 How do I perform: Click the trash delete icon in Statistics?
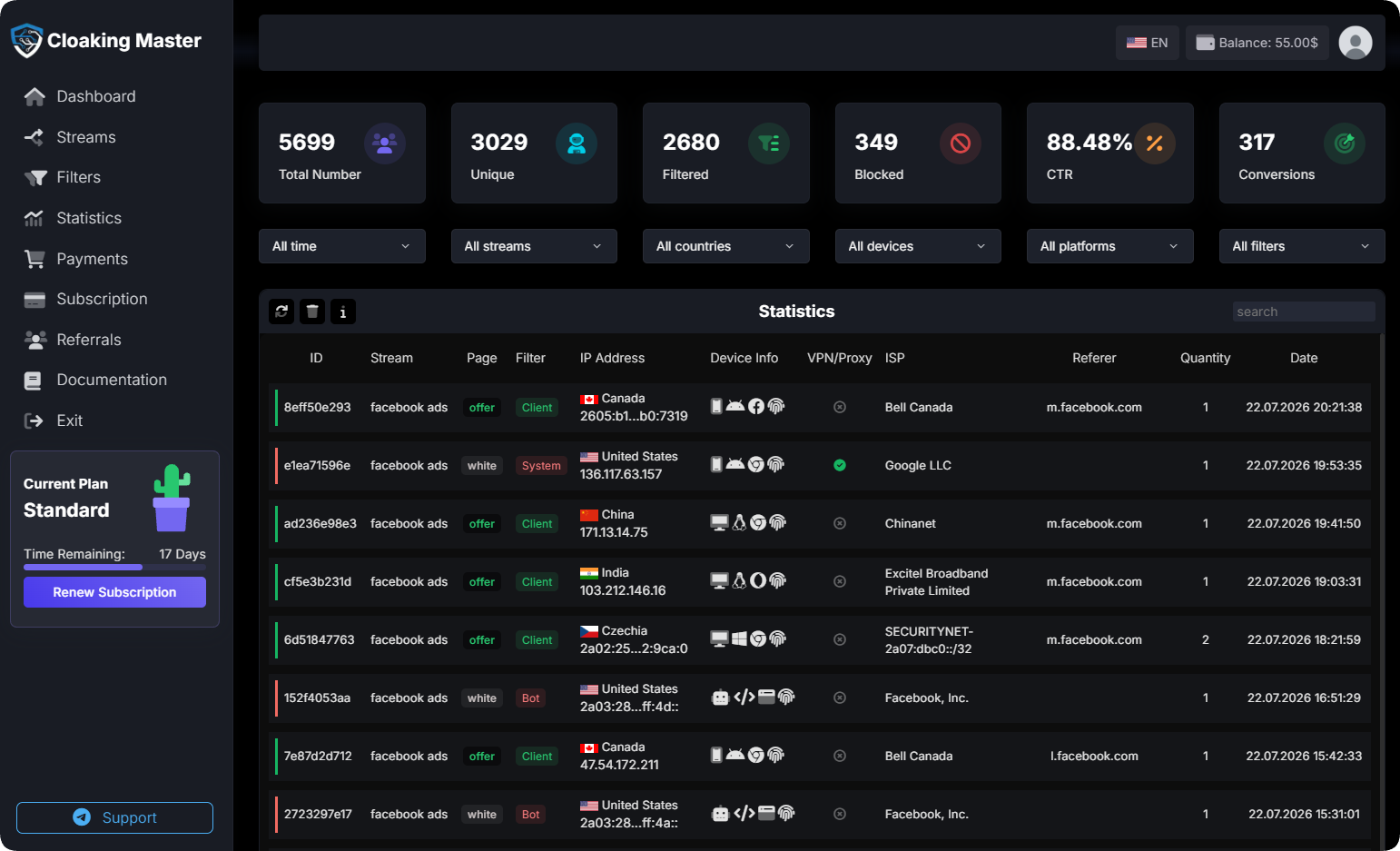pos(312,312)
